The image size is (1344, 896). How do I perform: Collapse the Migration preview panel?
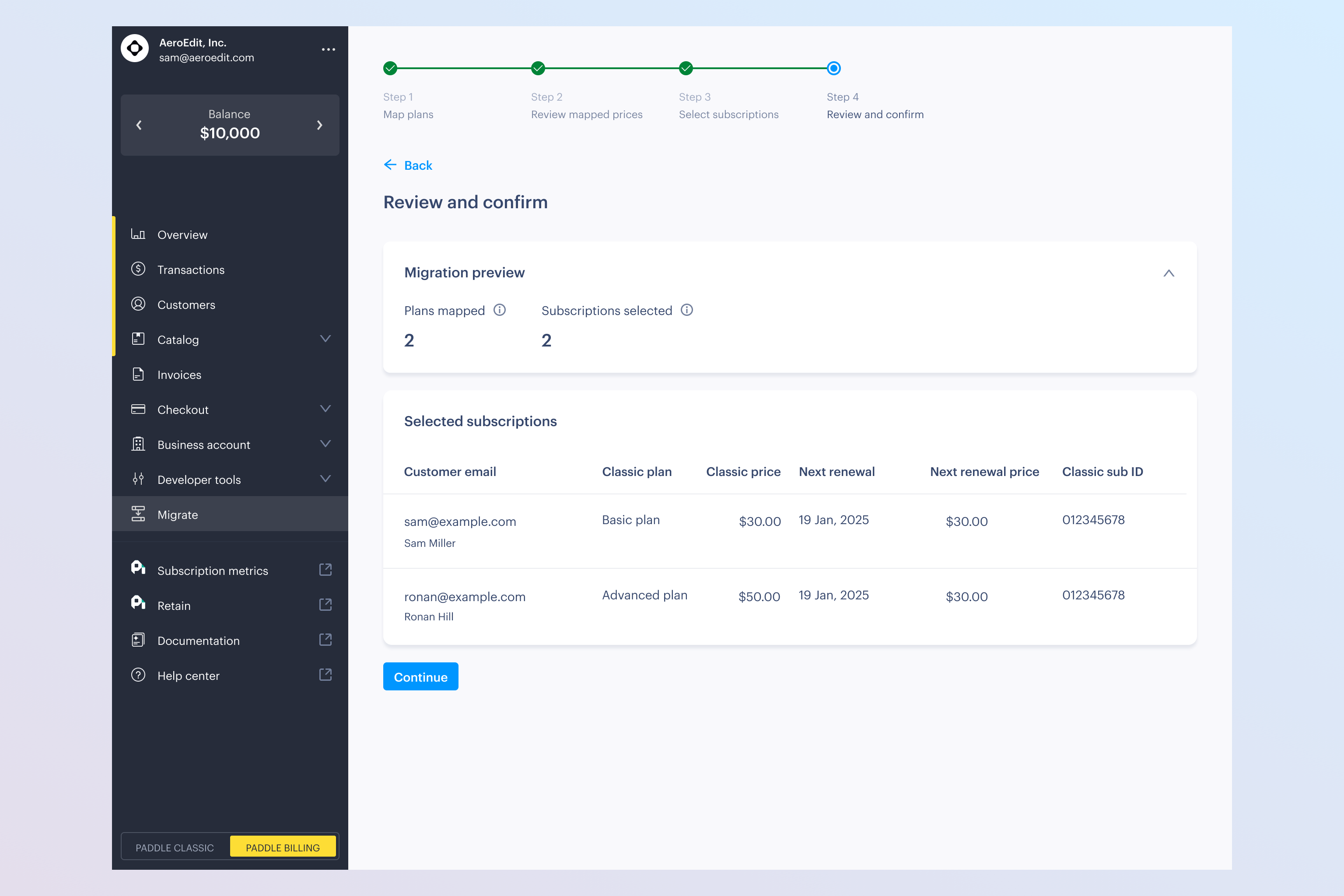(x=1169, y=273)
